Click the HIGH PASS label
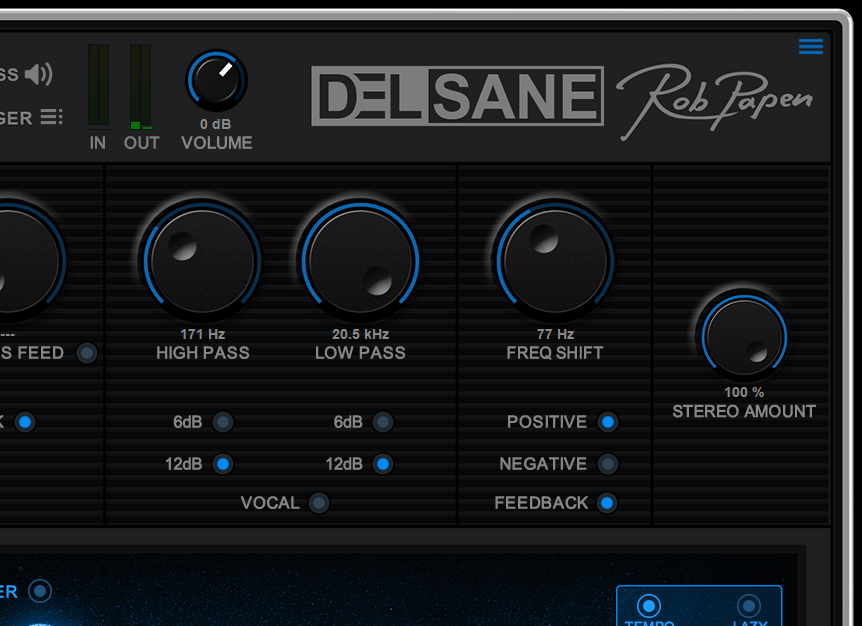Screen dimensions: 862x626 [x=203, y=353]
